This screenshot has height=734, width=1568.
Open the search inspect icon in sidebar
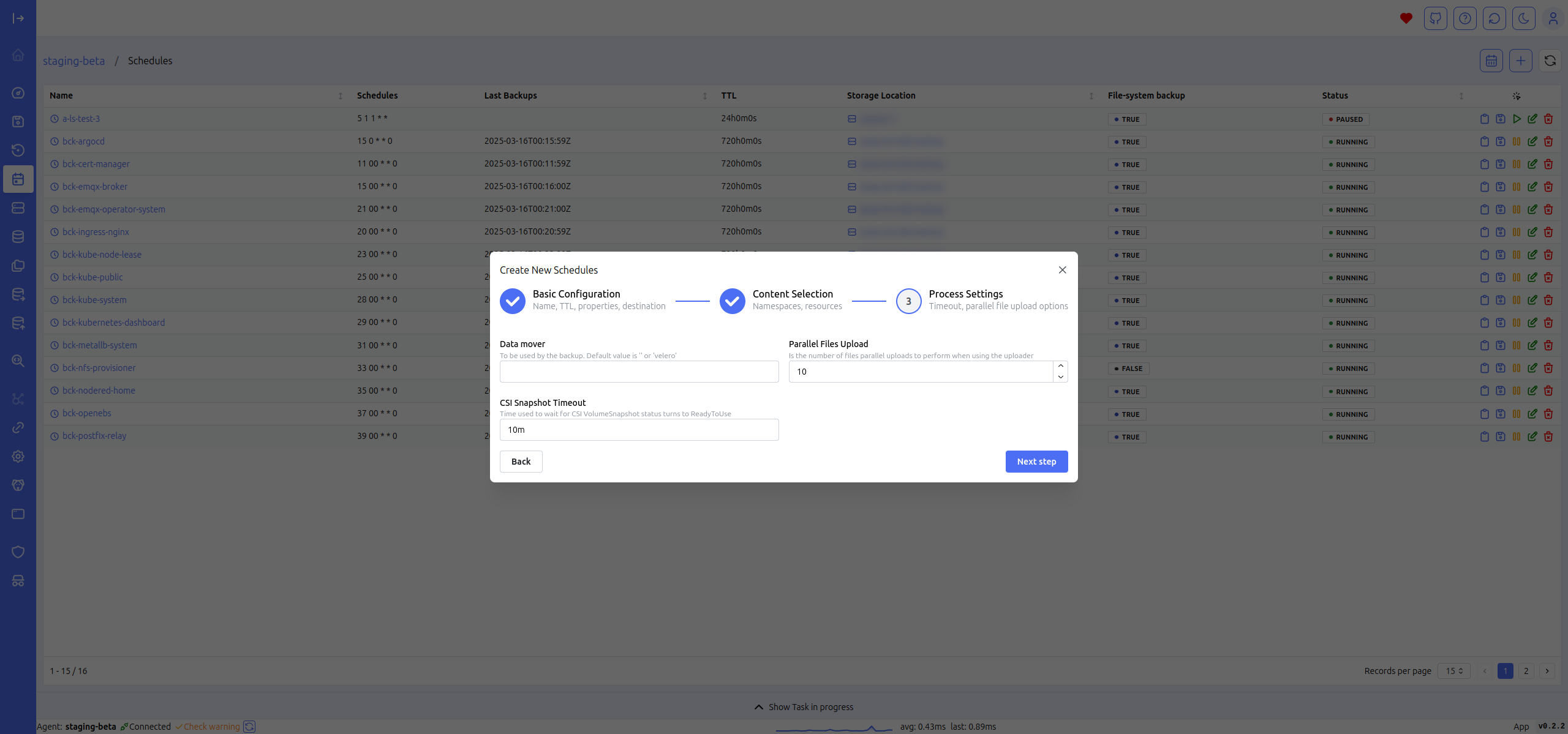click(x=18, y=361)
